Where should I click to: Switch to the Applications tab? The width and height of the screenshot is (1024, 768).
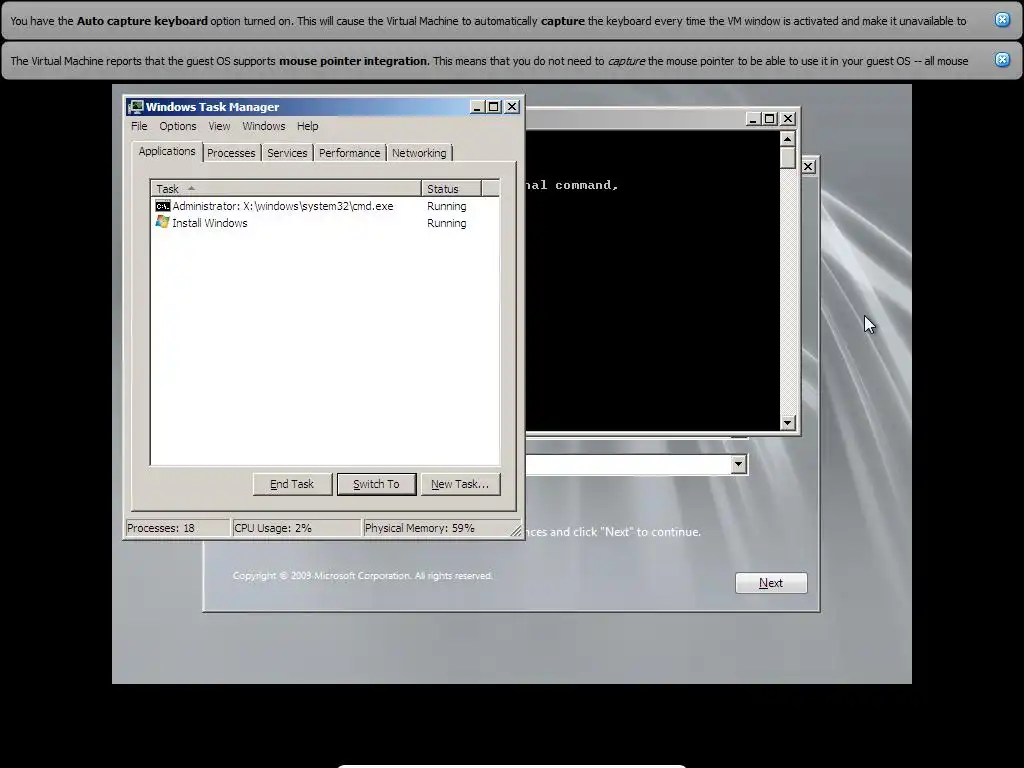pos(167,151)
